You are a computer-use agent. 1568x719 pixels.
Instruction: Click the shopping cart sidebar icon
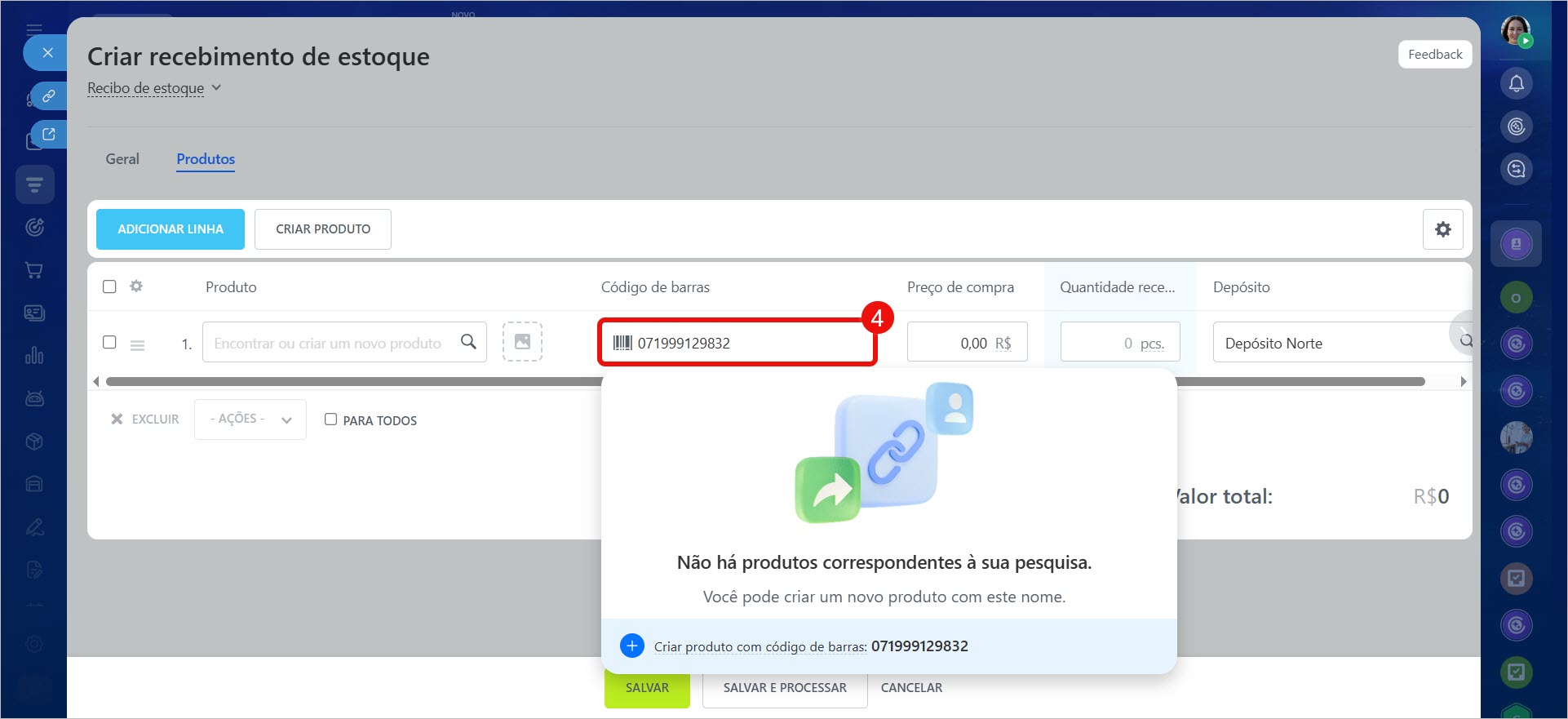tap(34, 270)
